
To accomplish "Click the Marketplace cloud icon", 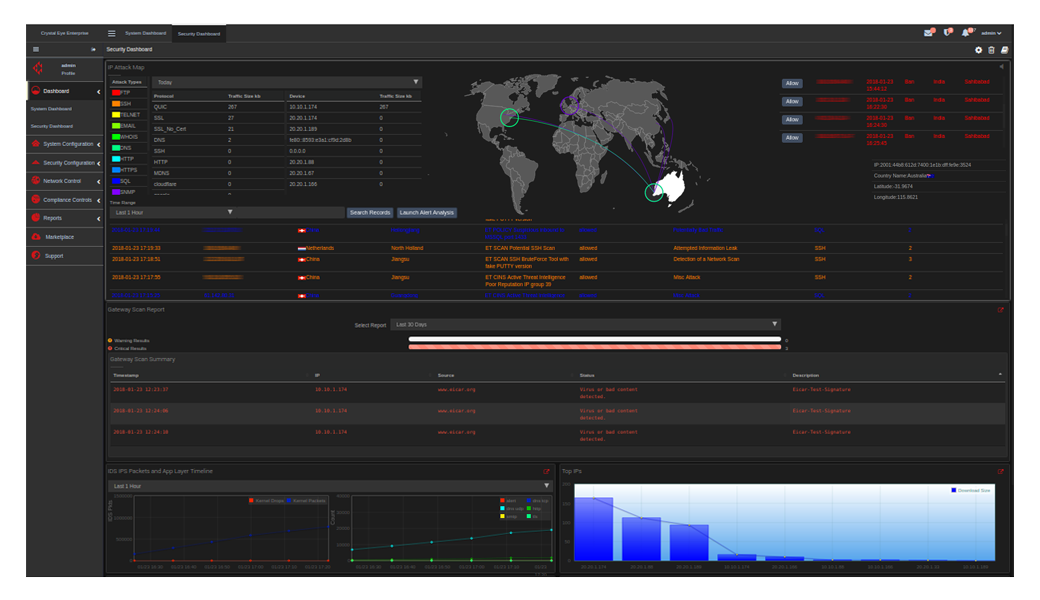I will [36, 237].
